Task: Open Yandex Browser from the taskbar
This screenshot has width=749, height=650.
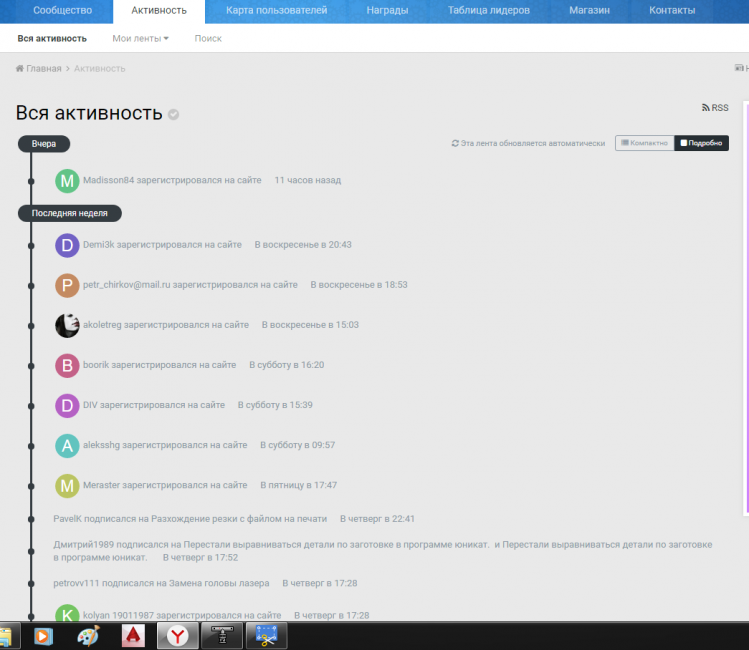Action: (x=177, y=636)
